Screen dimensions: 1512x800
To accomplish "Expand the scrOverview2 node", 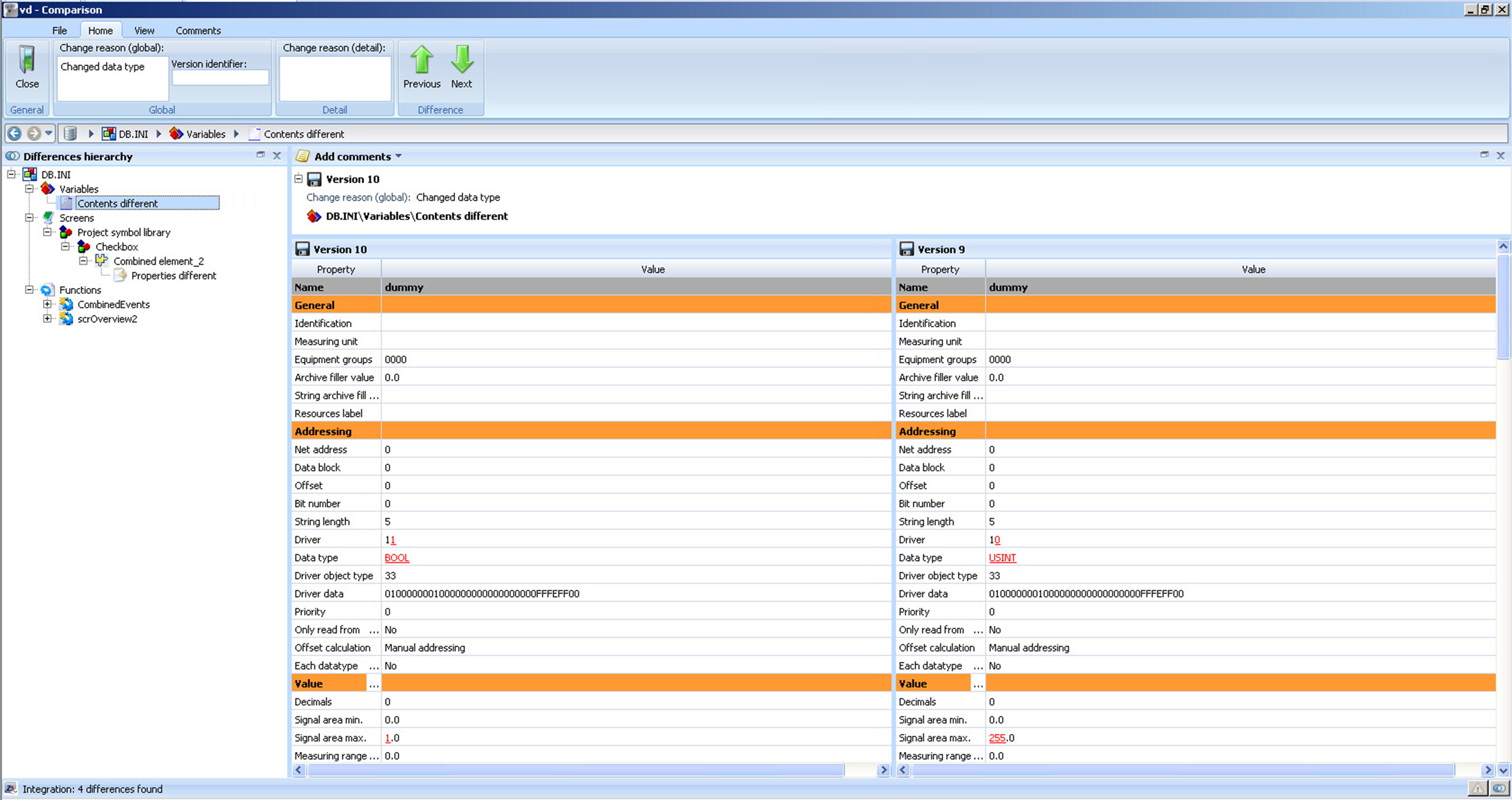I will [x=48, y=319].
